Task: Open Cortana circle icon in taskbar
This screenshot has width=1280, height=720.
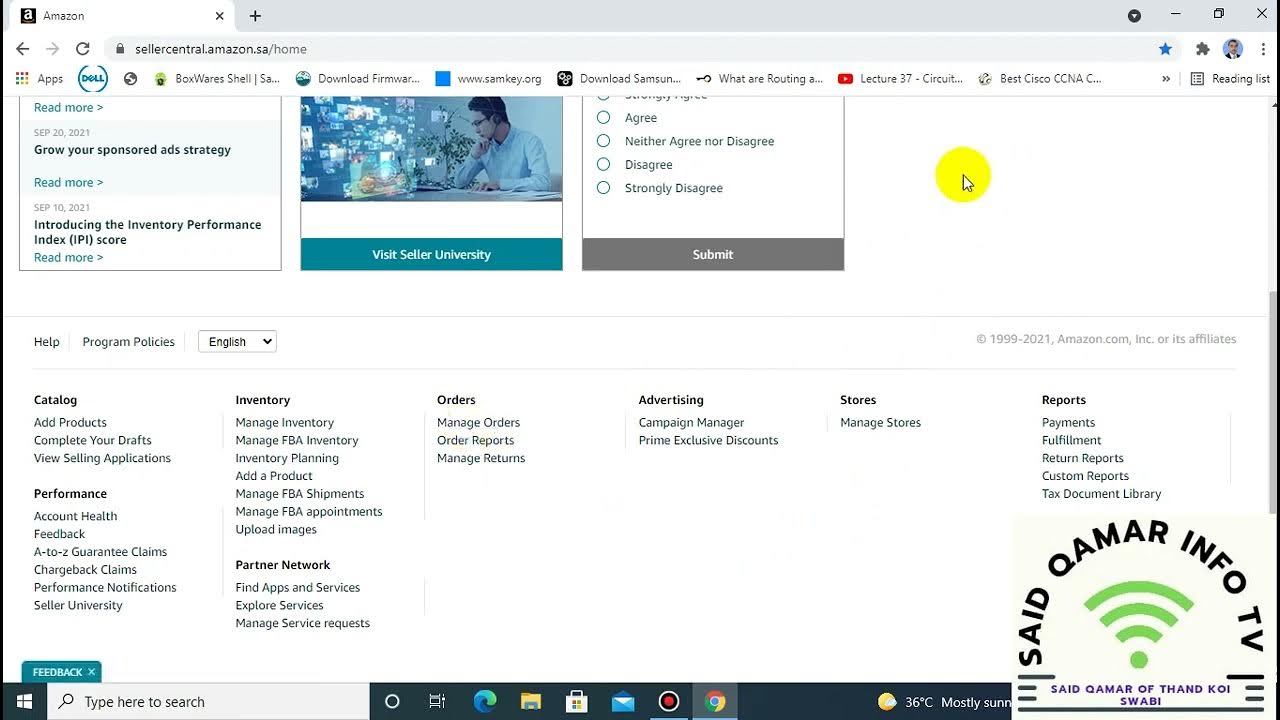Action: [x=392, y=701]
